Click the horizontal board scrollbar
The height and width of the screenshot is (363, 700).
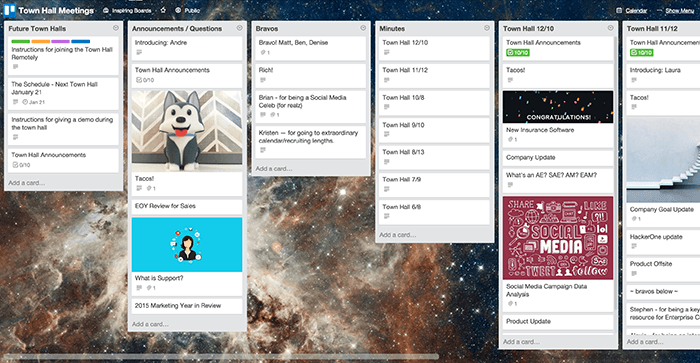221,357
